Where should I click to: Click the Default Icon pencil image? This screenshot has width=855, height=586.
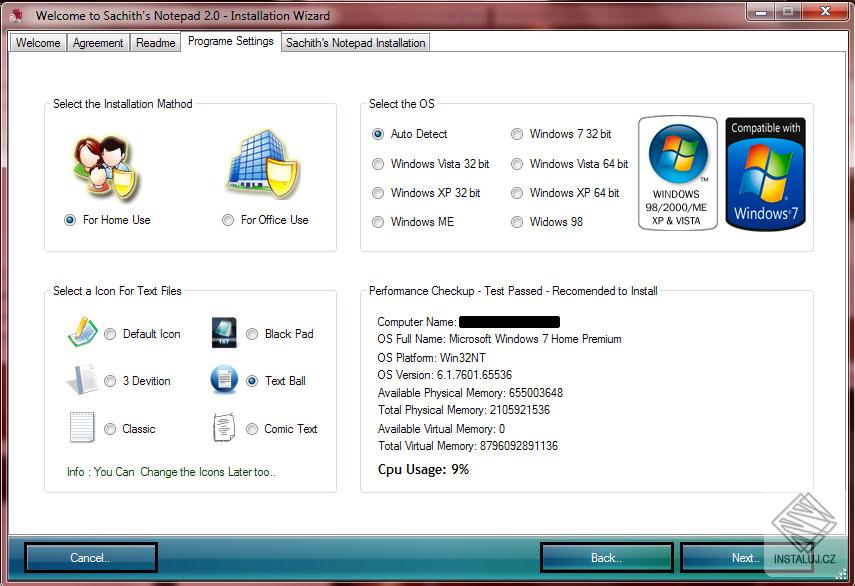(82, 332)
